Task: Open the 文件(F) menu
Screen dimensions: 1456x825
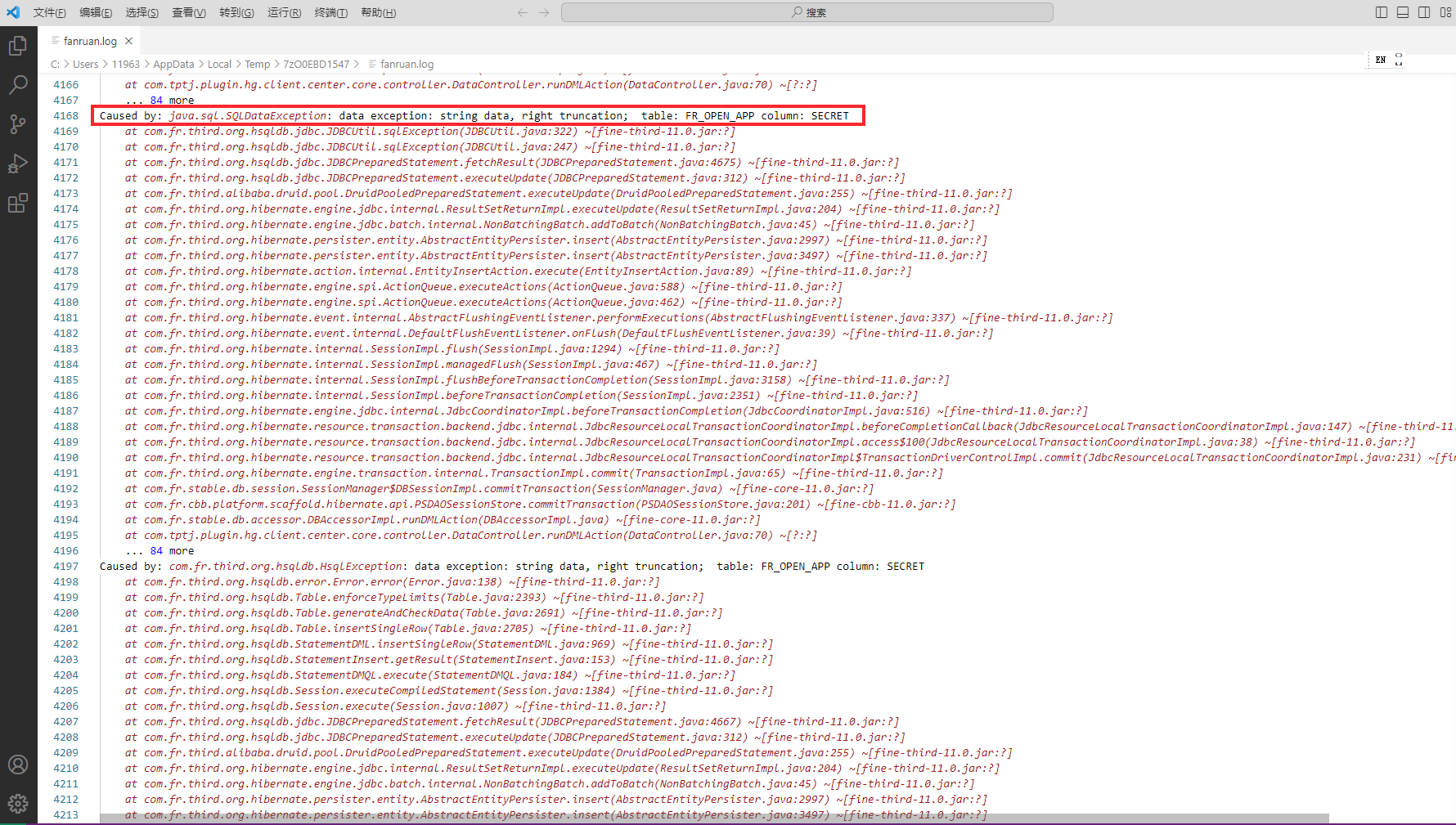Action: click(x=50, y=12)
